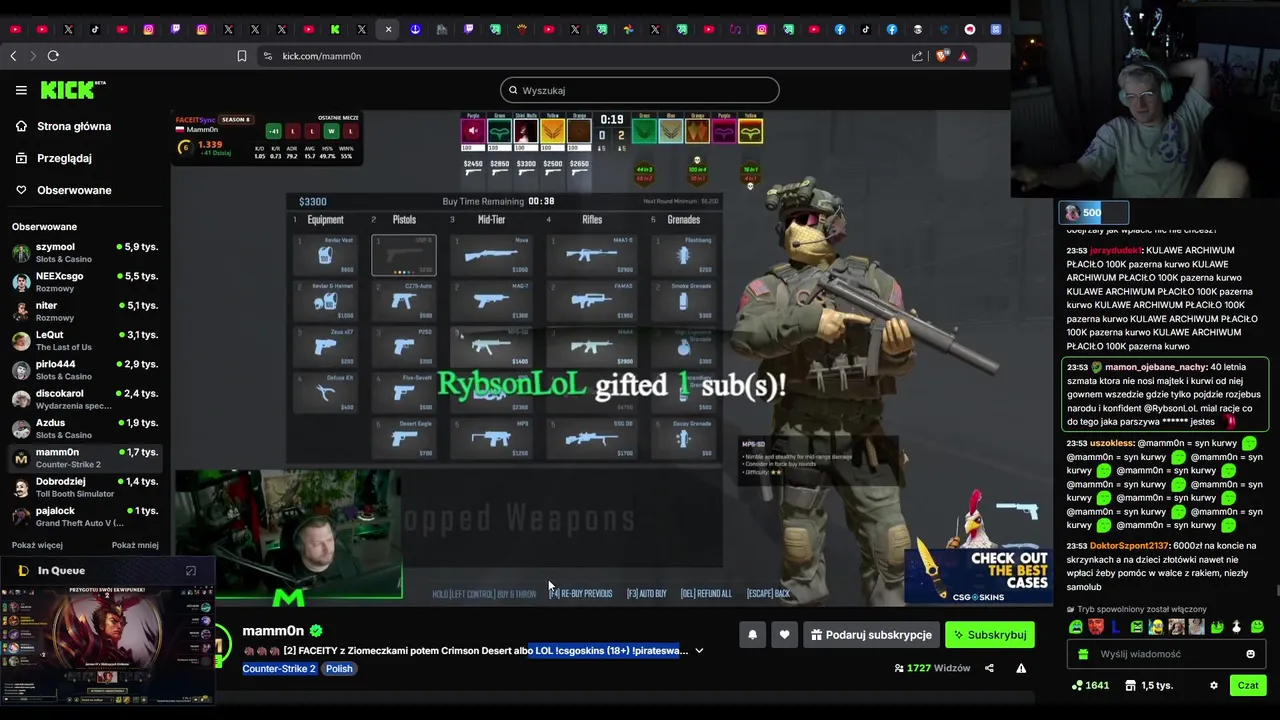Open Przeglądaj in the sidebar
Viewport: 1280px width, 720px height.
pos(64,158)
